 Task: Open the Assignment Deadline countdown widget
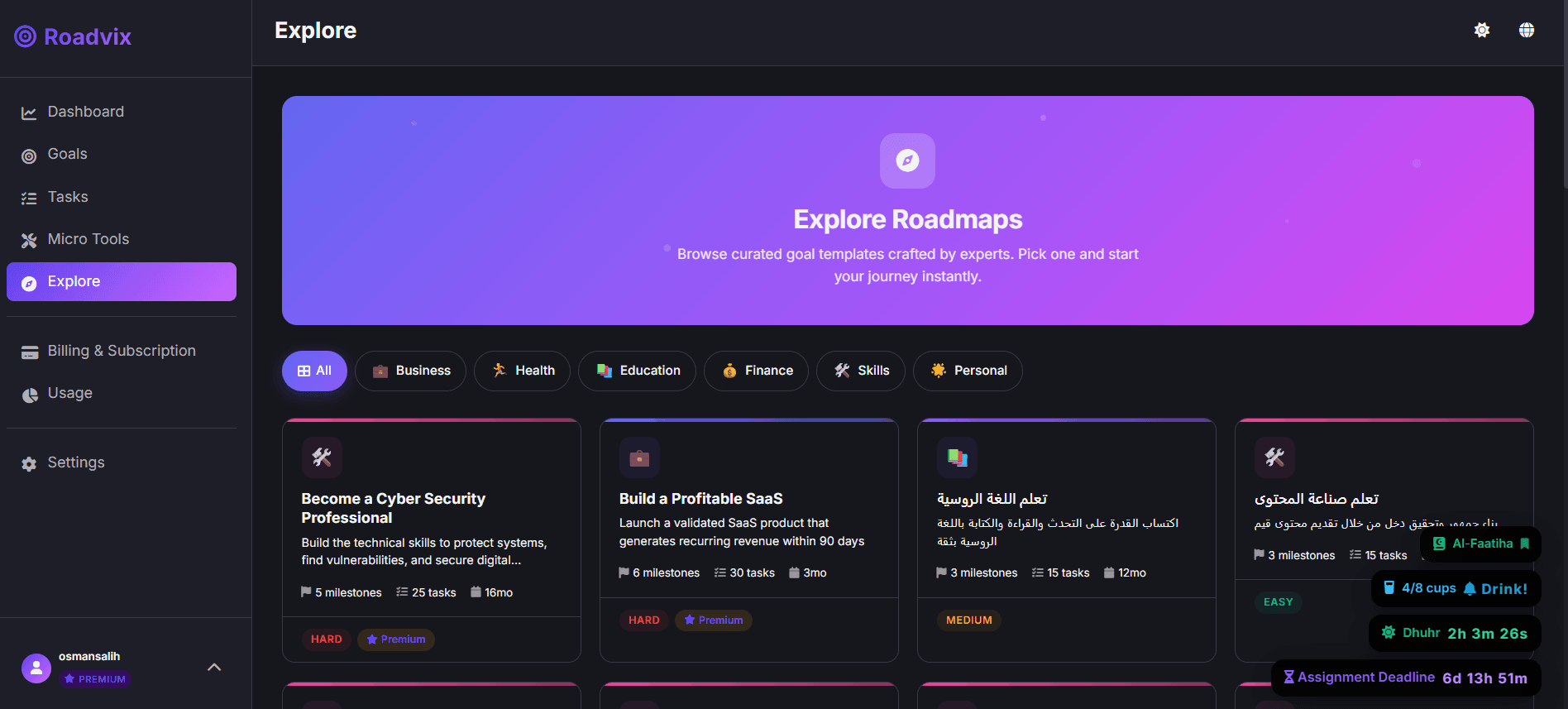coord(1406,678)
